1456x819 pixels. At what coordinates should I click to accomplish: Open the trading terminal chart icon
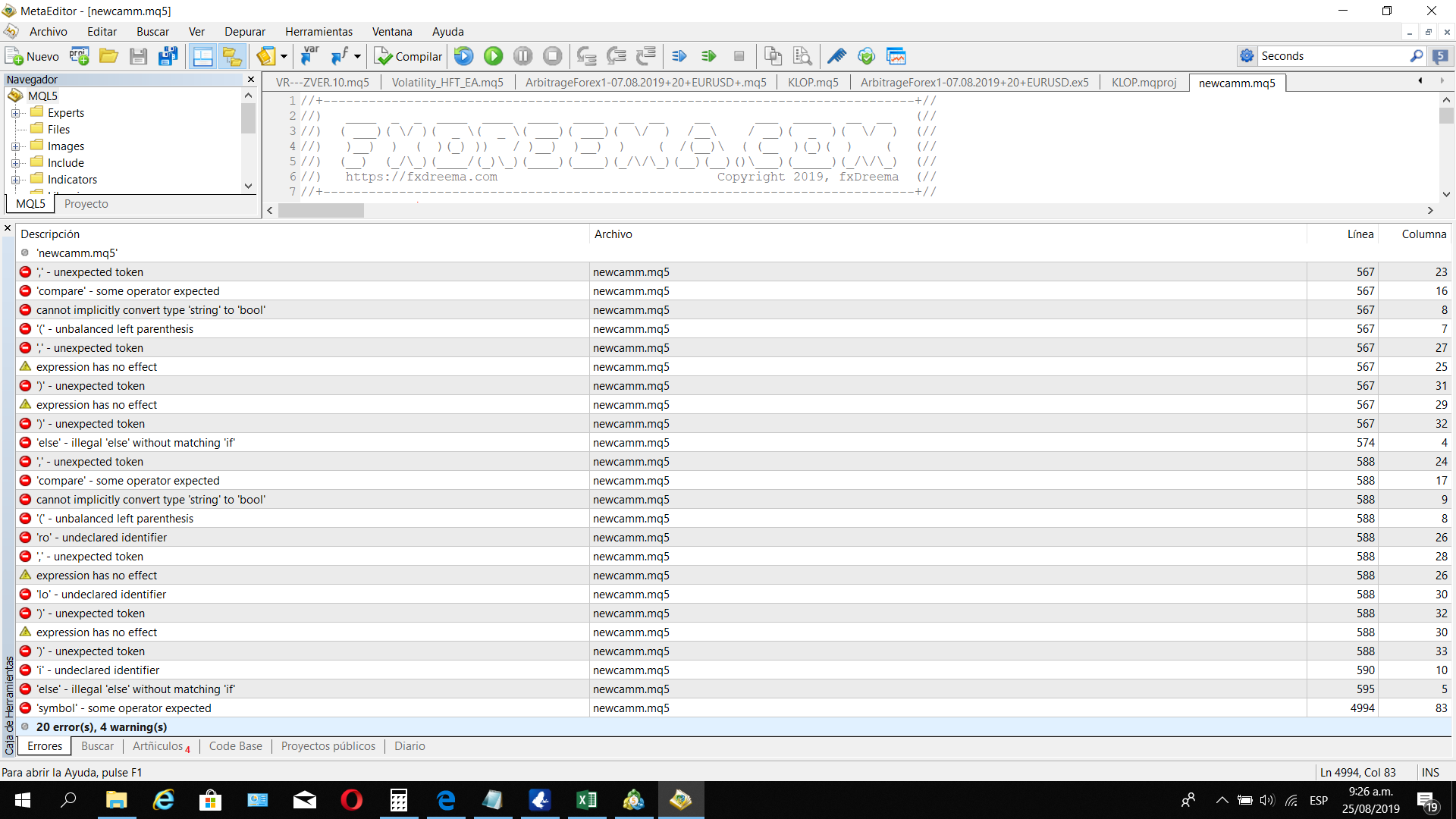[896, 56]
